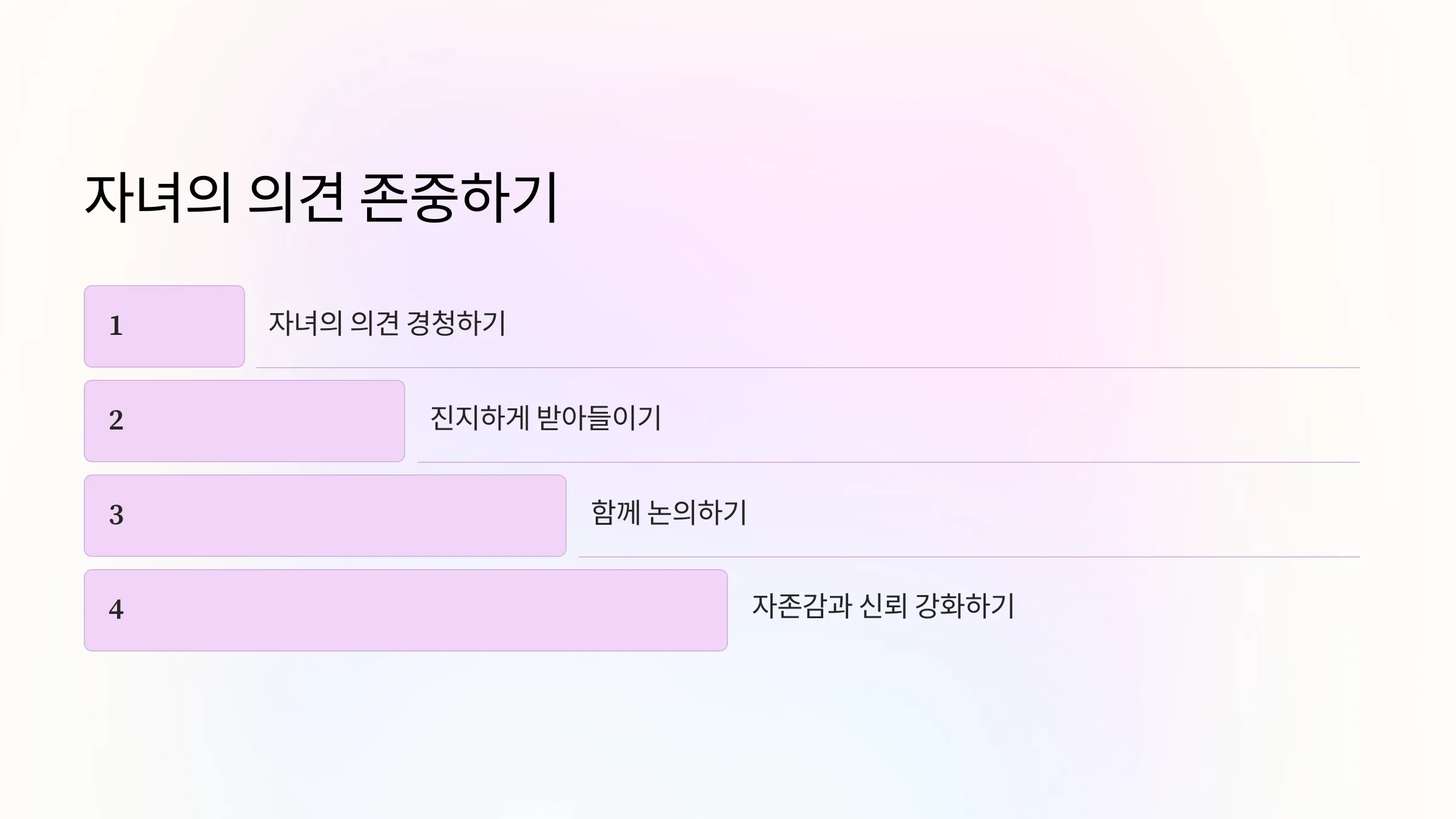Select the divider line under 함께 논의하기
The image size is (1456, 819).
969,557
